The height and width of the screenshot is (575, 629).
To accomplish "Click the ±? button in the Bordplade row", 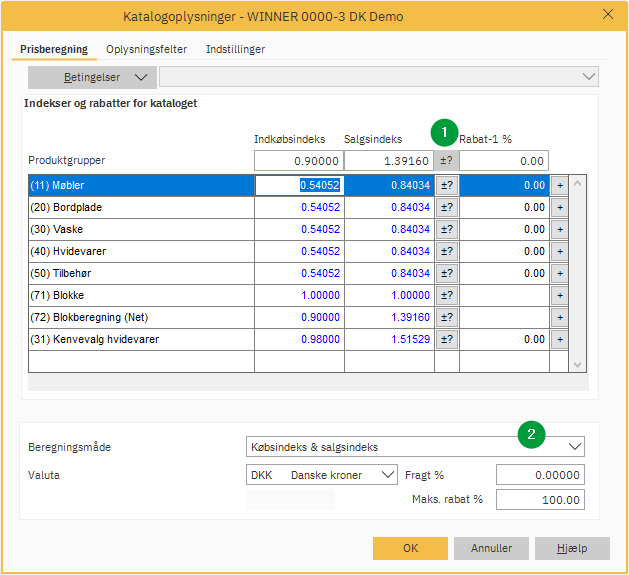I will tap(447, 207).
